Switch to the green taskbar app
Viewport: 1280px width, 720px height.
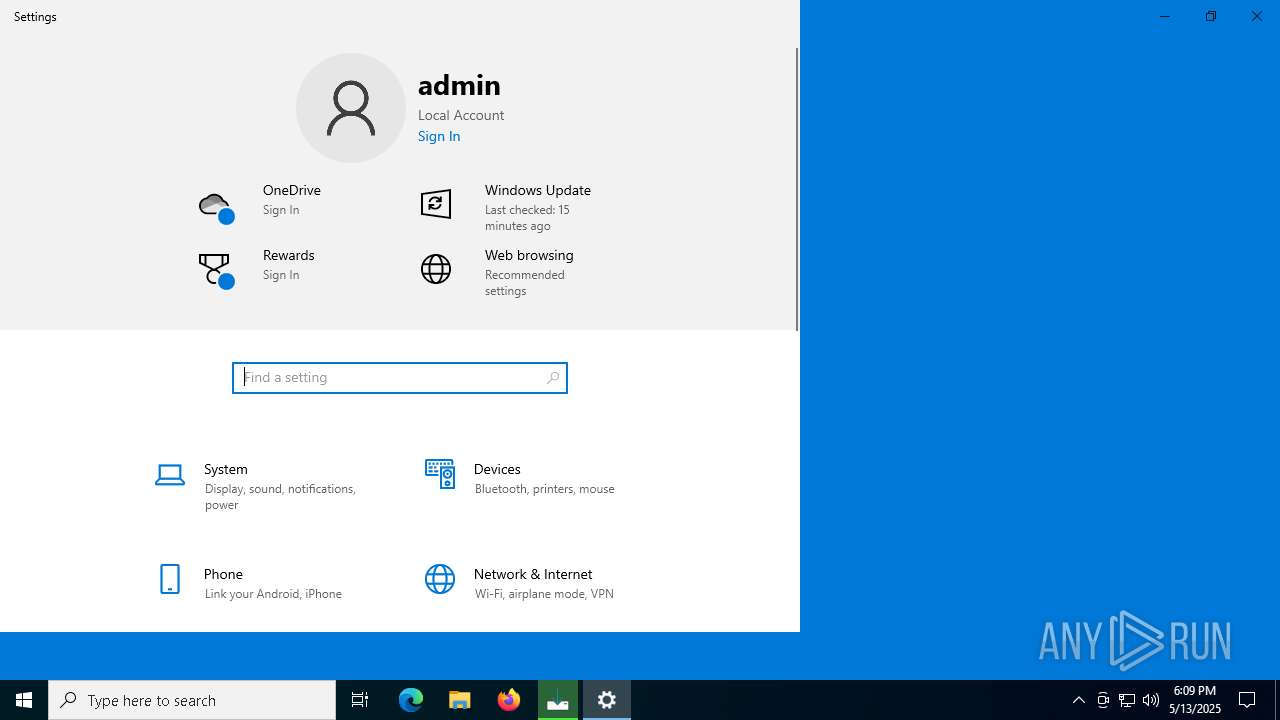point(558,700)
